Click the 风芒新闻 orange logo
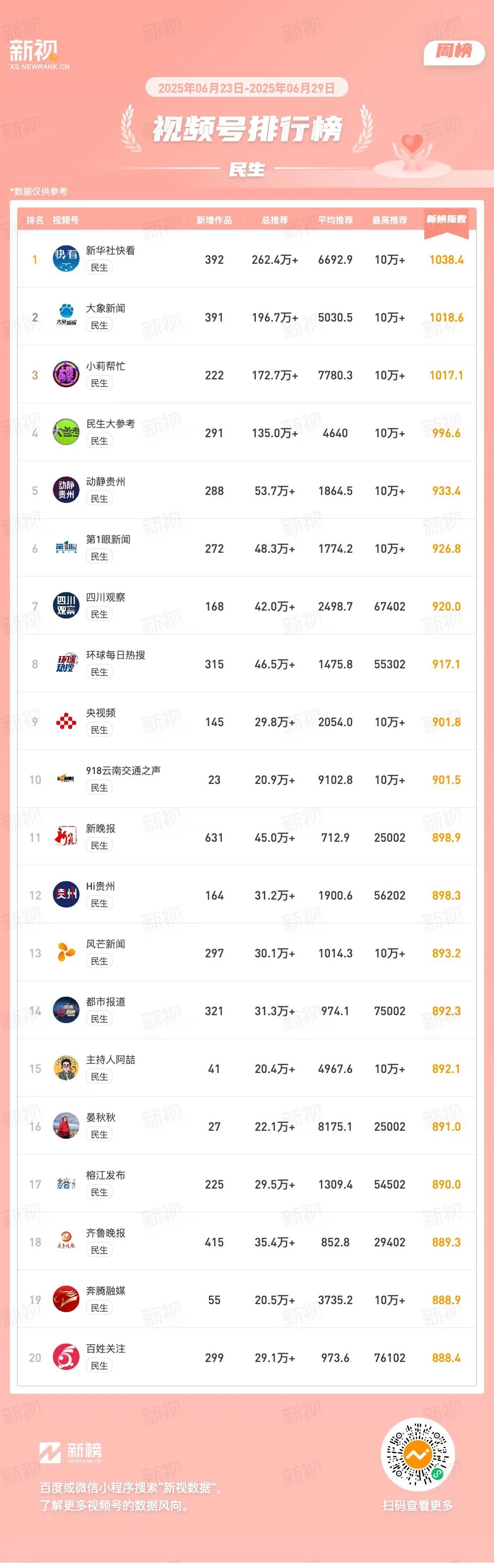 66,952
